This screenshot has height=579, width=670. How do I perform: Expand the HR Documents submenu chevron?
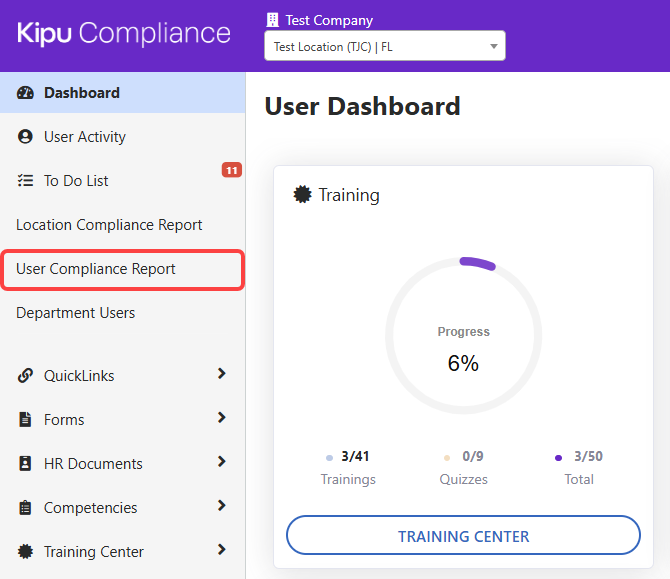[221, 462]
